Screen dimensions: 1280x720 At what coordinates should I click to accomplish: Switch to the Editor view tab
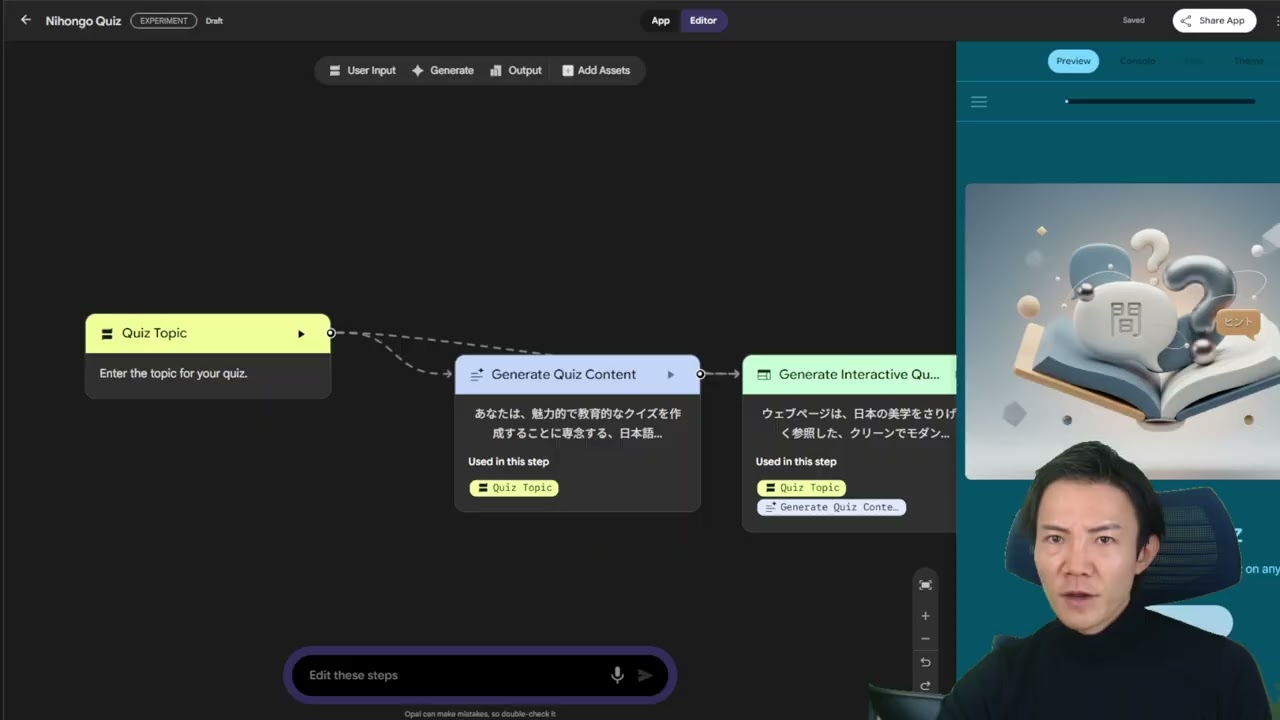[703, 21]
